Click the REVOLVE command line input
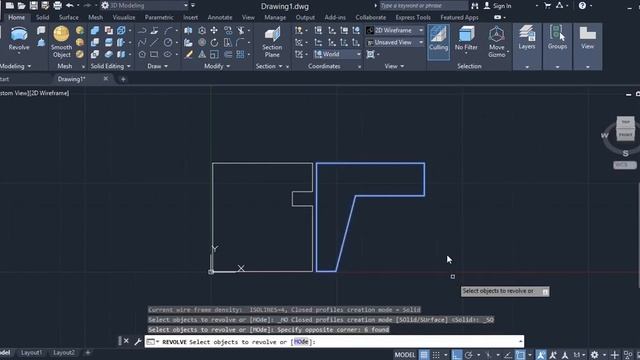This screenshot has height=360, width=640. pos(335,342)
